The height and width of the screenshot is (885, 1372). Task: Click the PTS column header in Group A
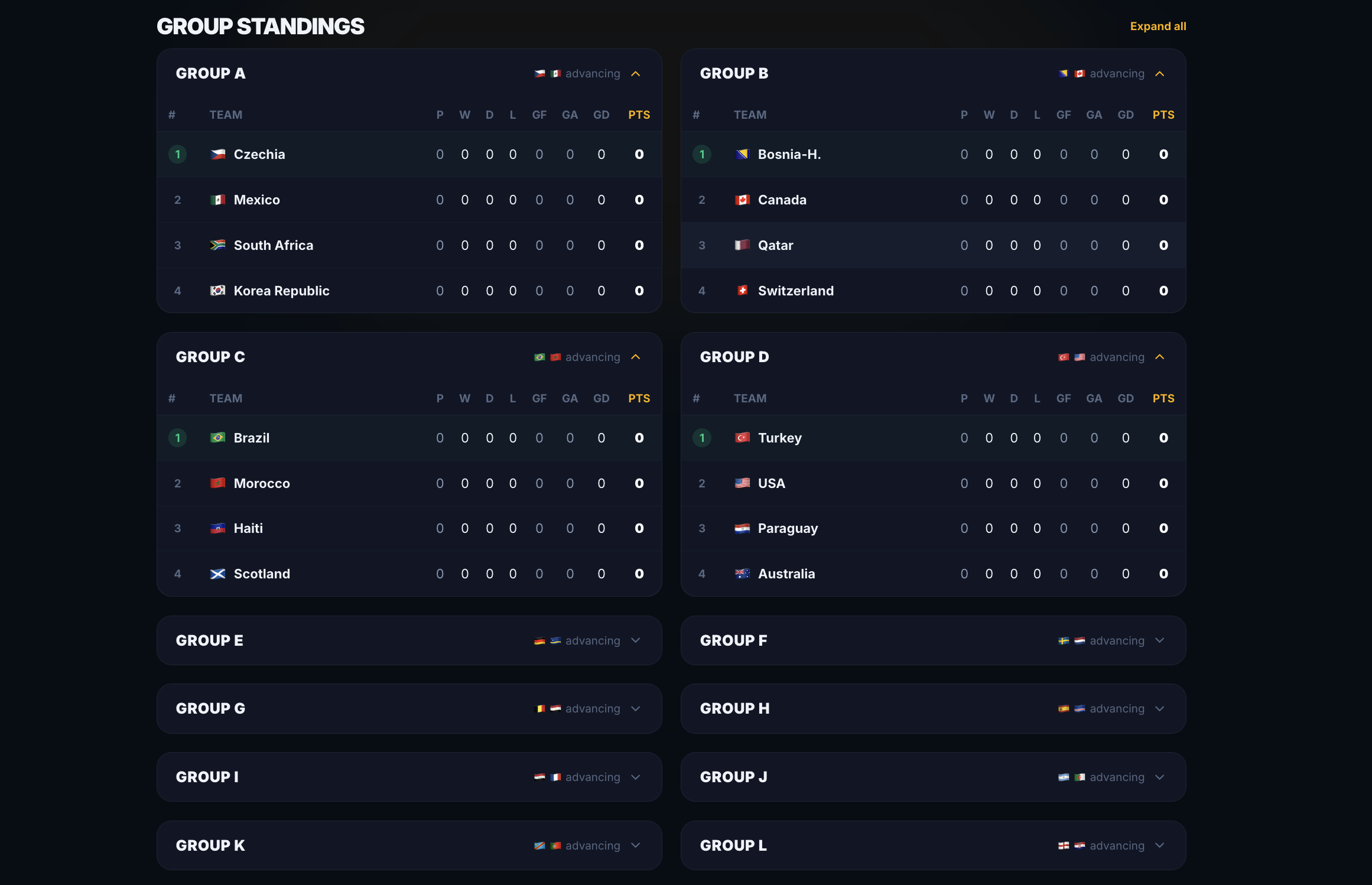coord(639,115)
